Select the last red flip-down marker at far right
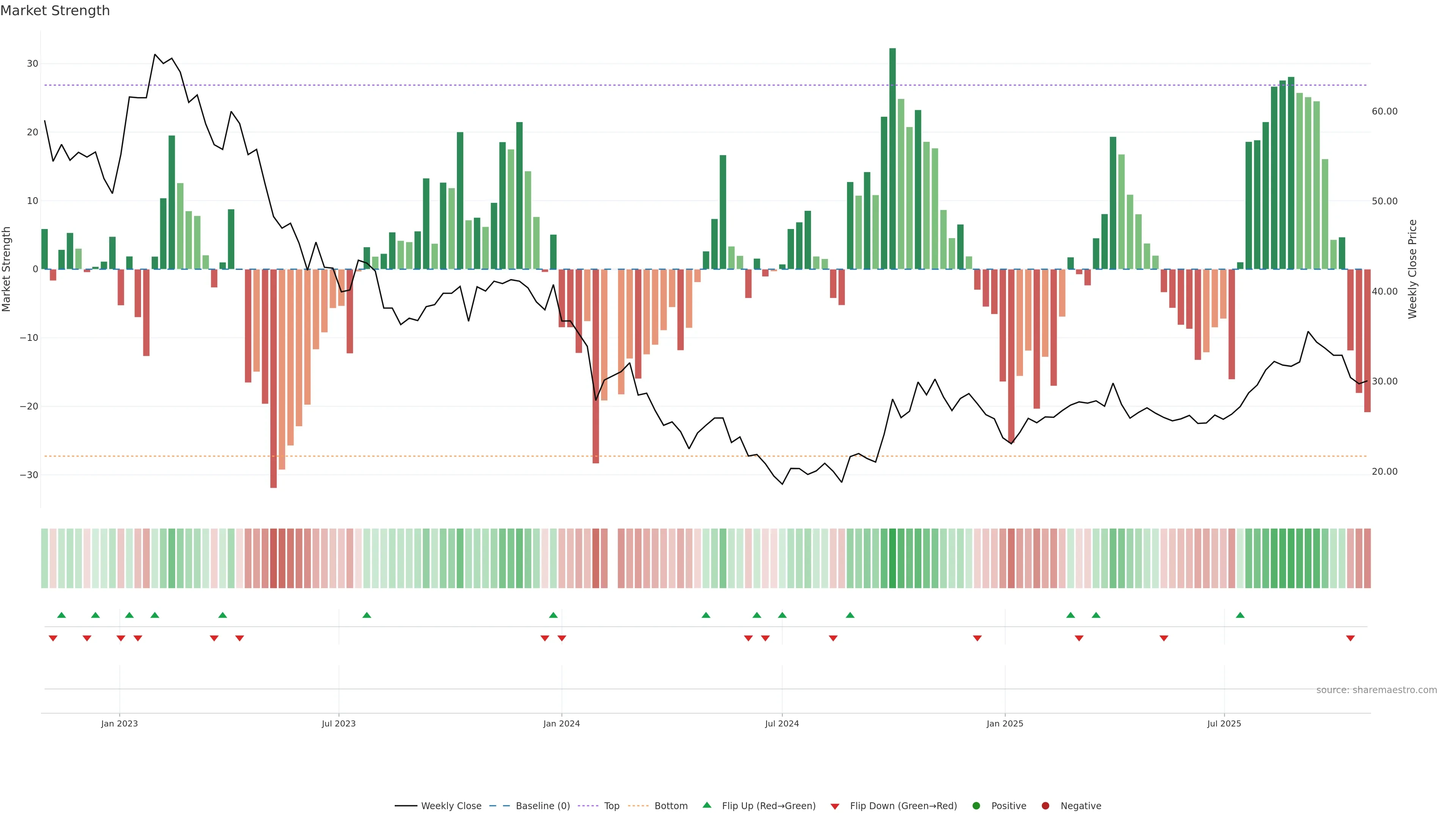The image size is (1456, 819). 1350,638
